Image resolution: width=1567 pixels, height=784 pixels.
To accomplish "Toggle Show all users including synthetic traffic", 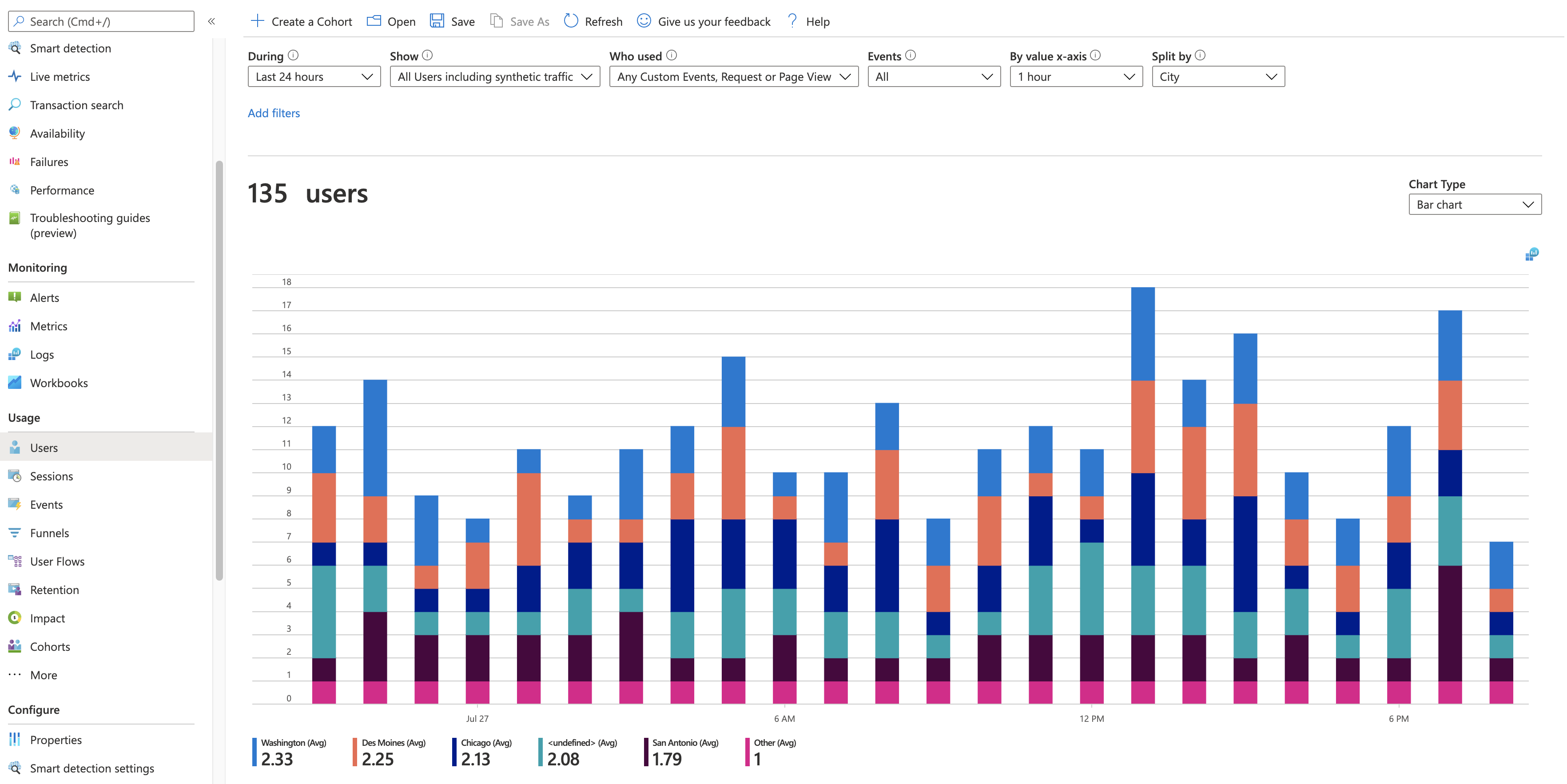I will (496, 76).
